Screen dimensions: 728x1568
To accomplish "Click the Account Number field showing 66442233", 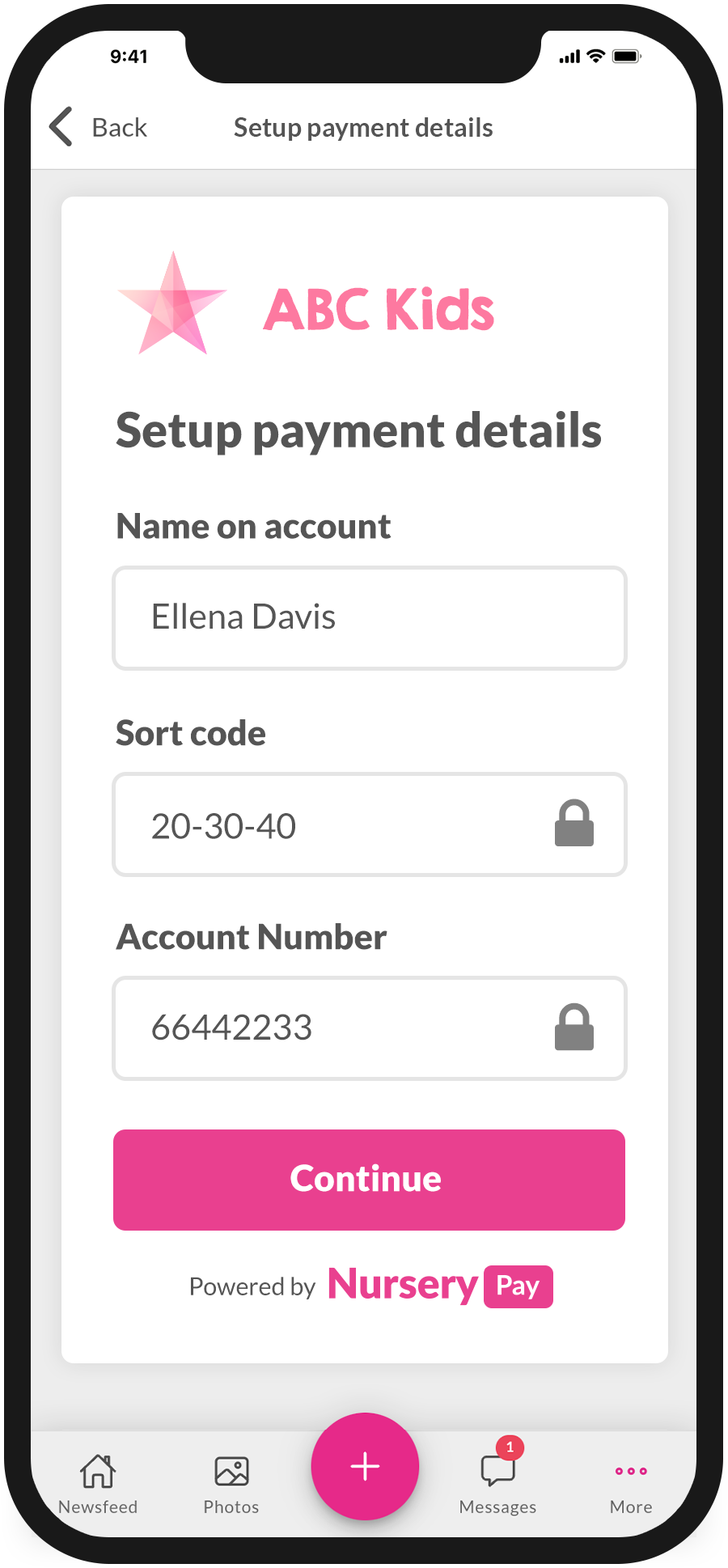I will click(x=340, y=1028).
